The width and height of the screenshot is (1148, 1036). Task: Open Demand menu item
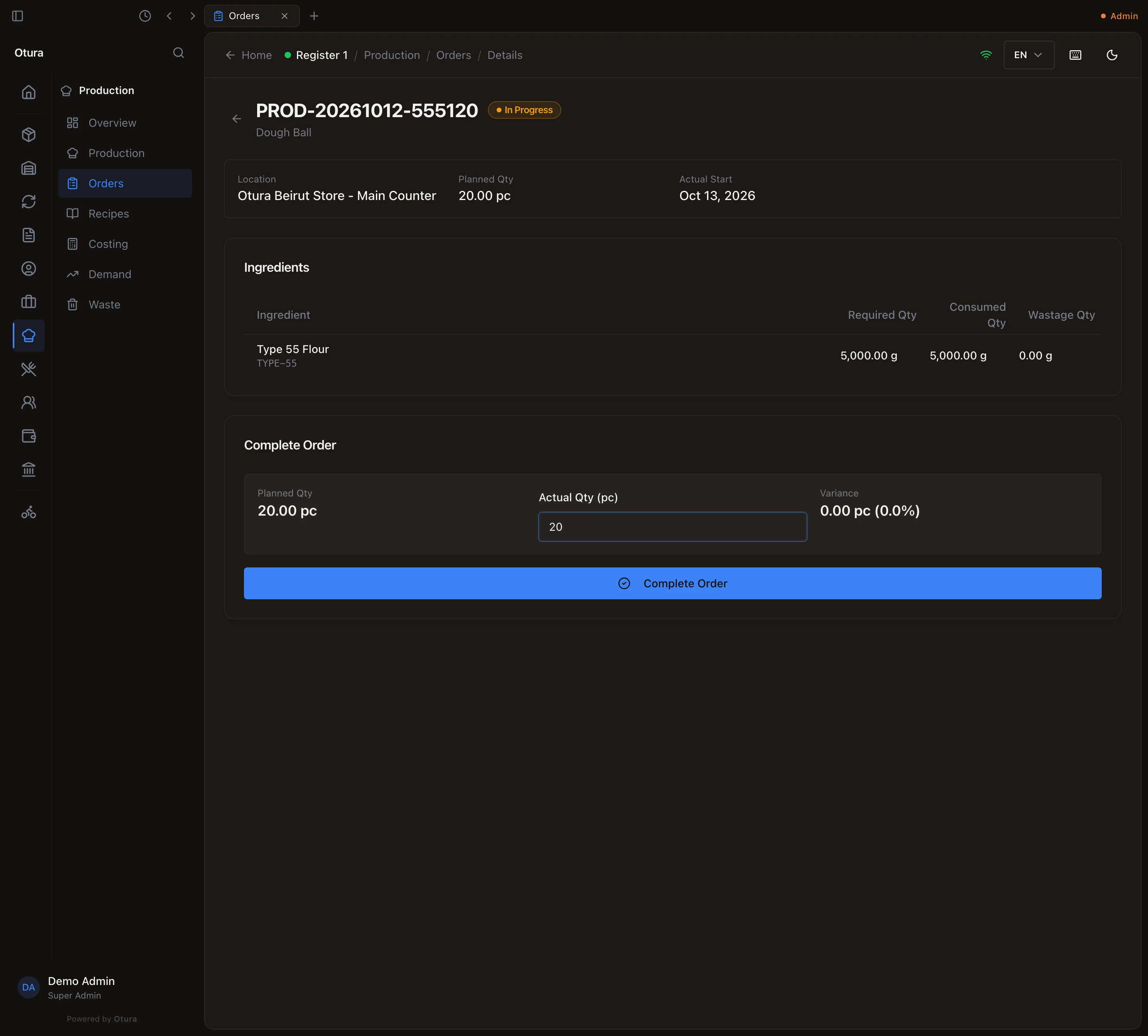pyautogui.click(x=125, y=275)
